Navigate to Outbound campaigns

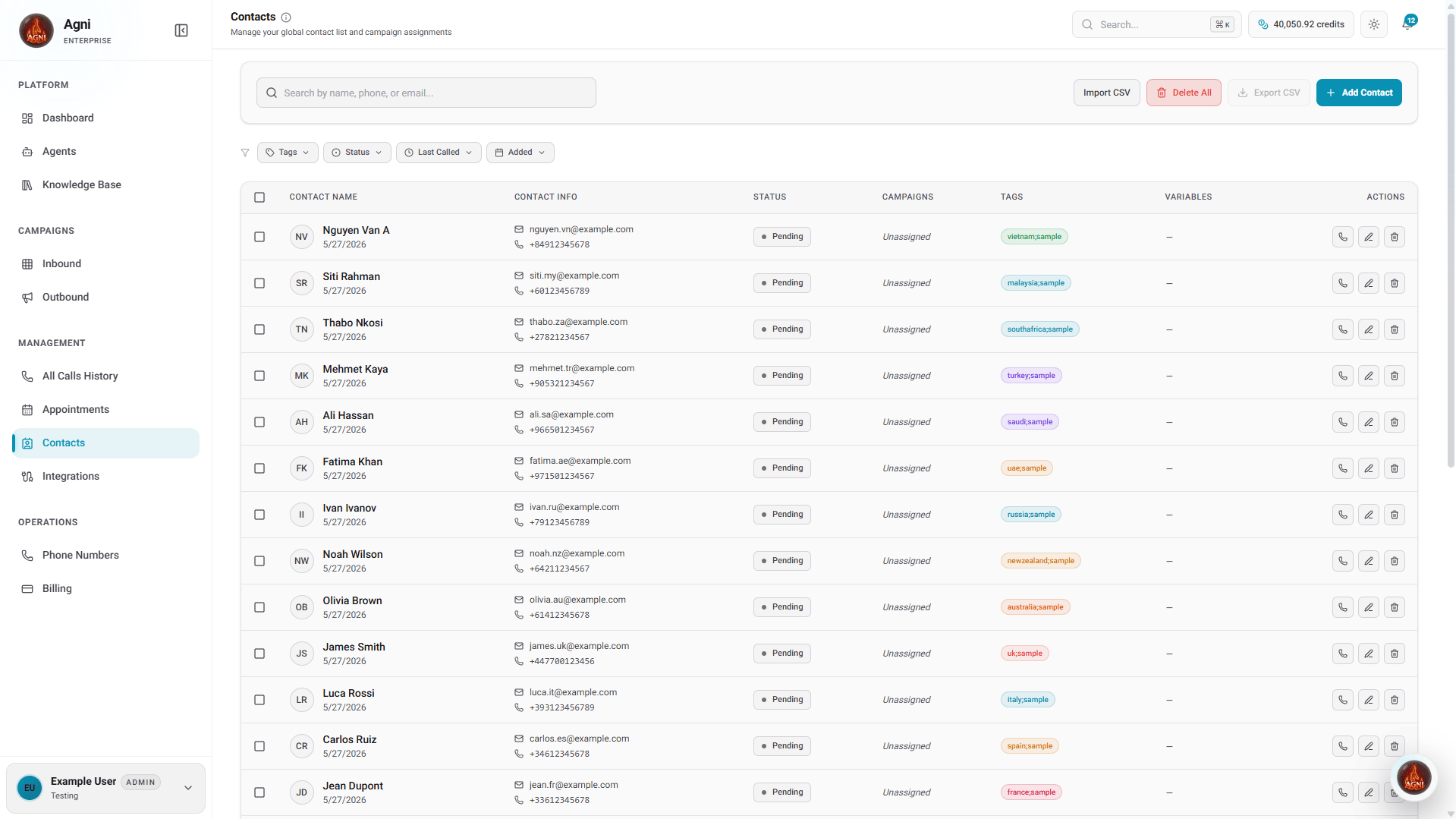(105, 298)
